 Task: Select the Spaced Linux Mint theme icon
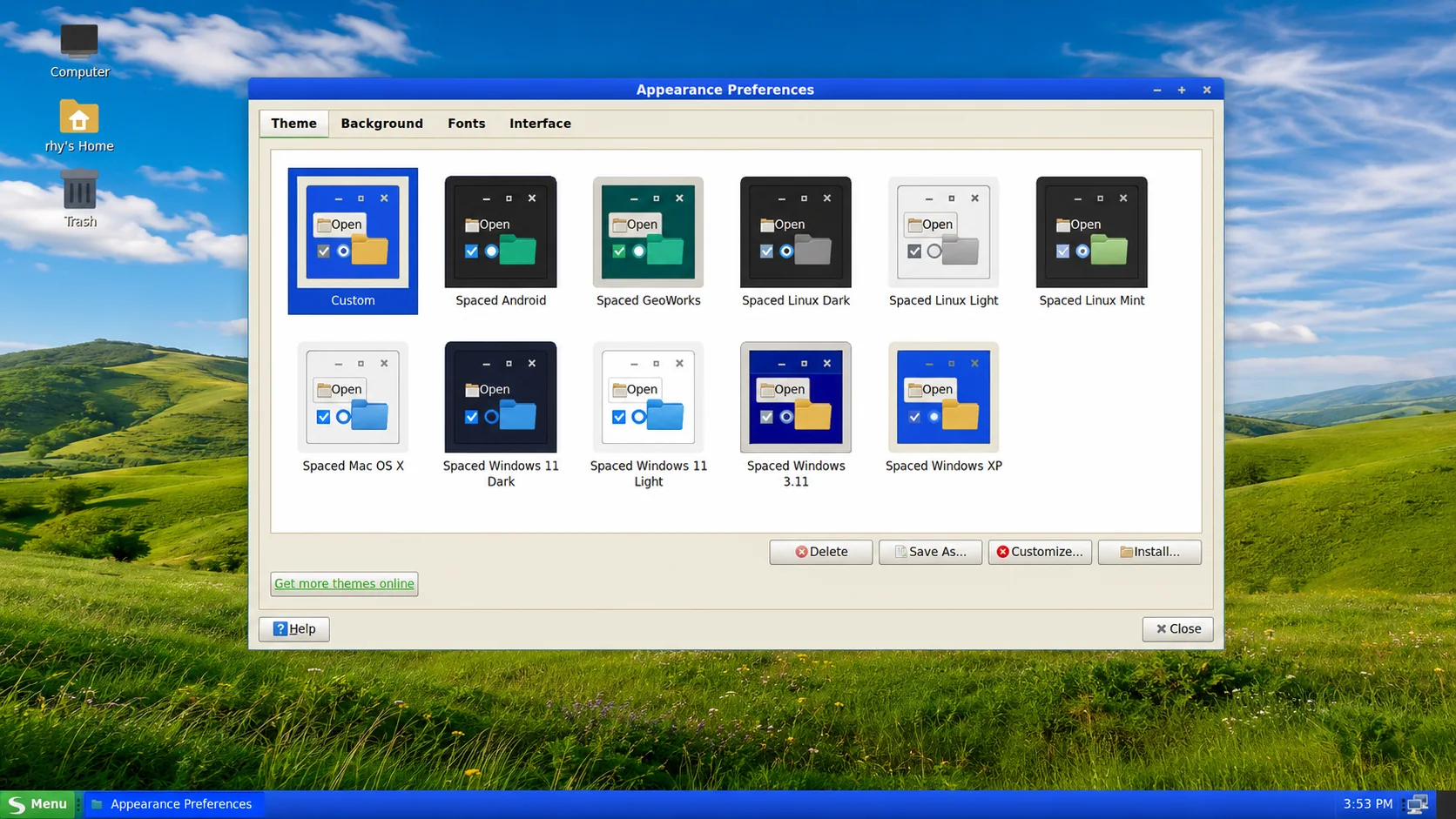[x=1092, y=232]
